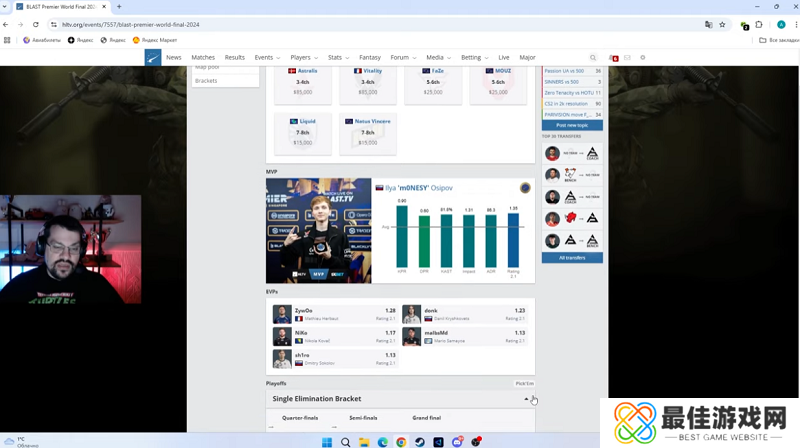Open the HLTV settings gear icon

point(643,58)
